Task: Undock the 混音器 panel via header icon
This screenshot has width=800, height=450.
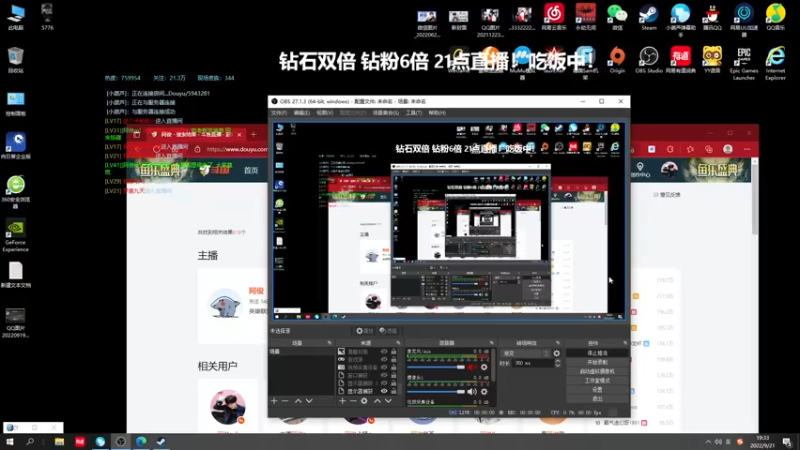Action: (x=491, y=343)
